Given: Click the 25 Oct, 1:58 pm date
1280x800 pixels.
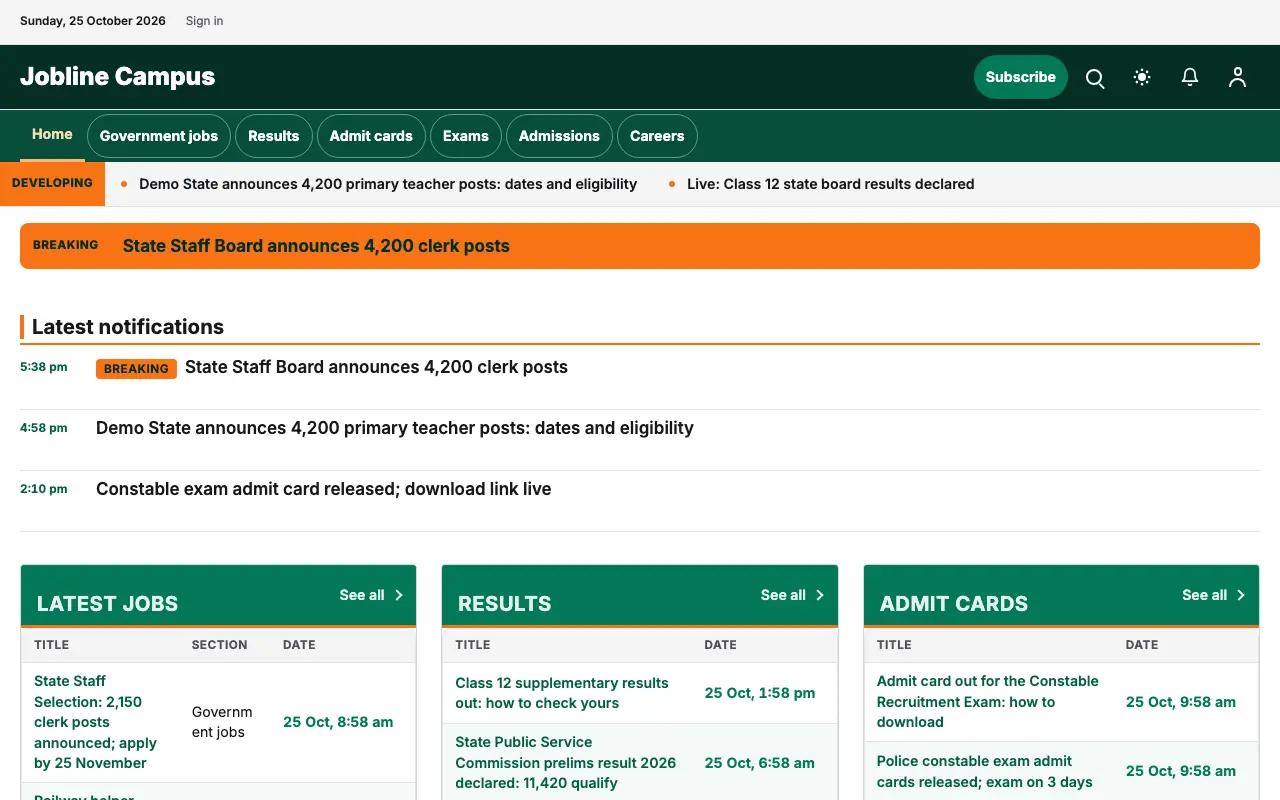Looking at the screenshot, I should [x=760, y=693].
